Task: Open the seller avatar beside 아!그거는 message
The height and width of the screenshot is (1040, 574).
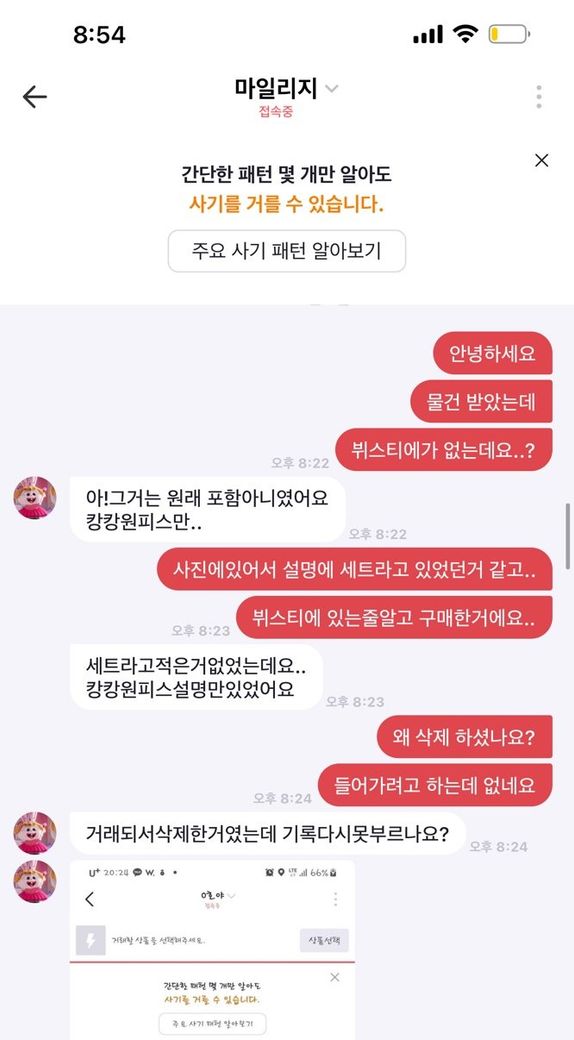Action: pyautogui.click(x=35, y=497)
